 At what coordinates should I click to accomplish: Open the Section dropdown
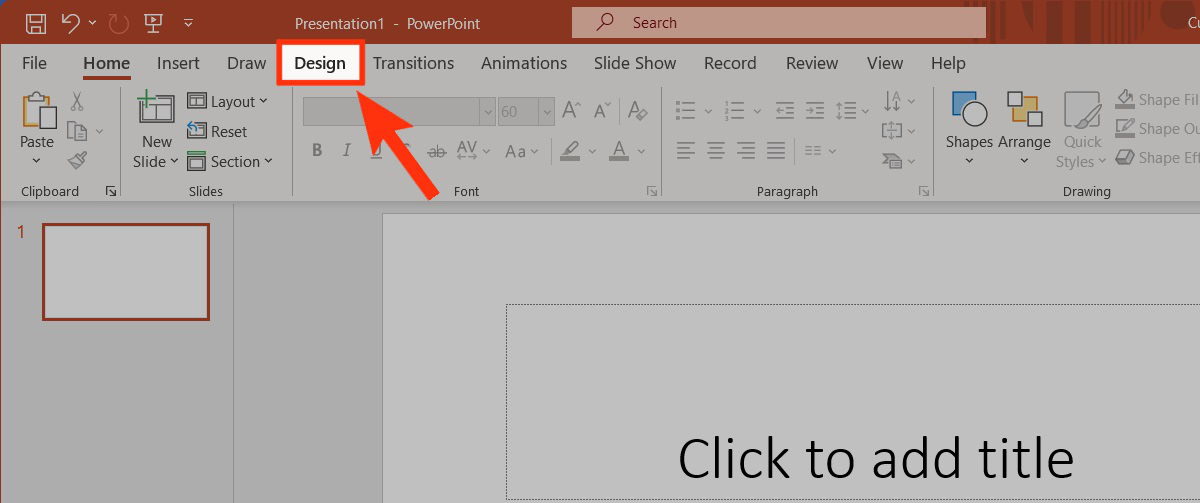coord(229,161)
